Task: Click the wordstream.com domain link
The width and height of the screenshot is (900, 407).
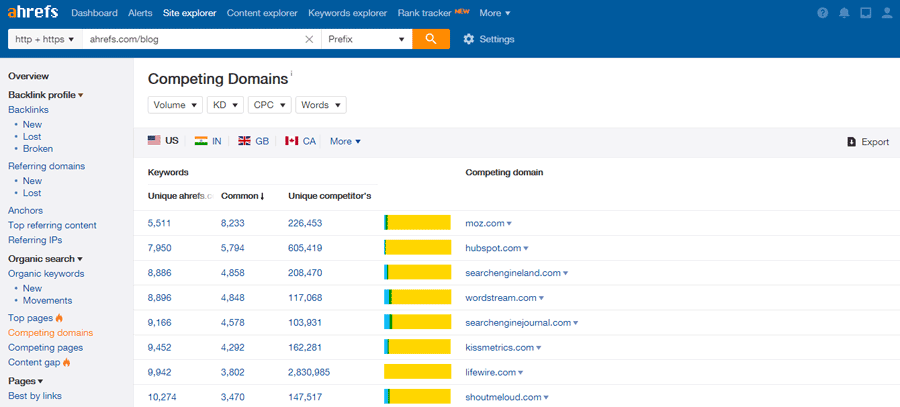Action: [501, 298]
